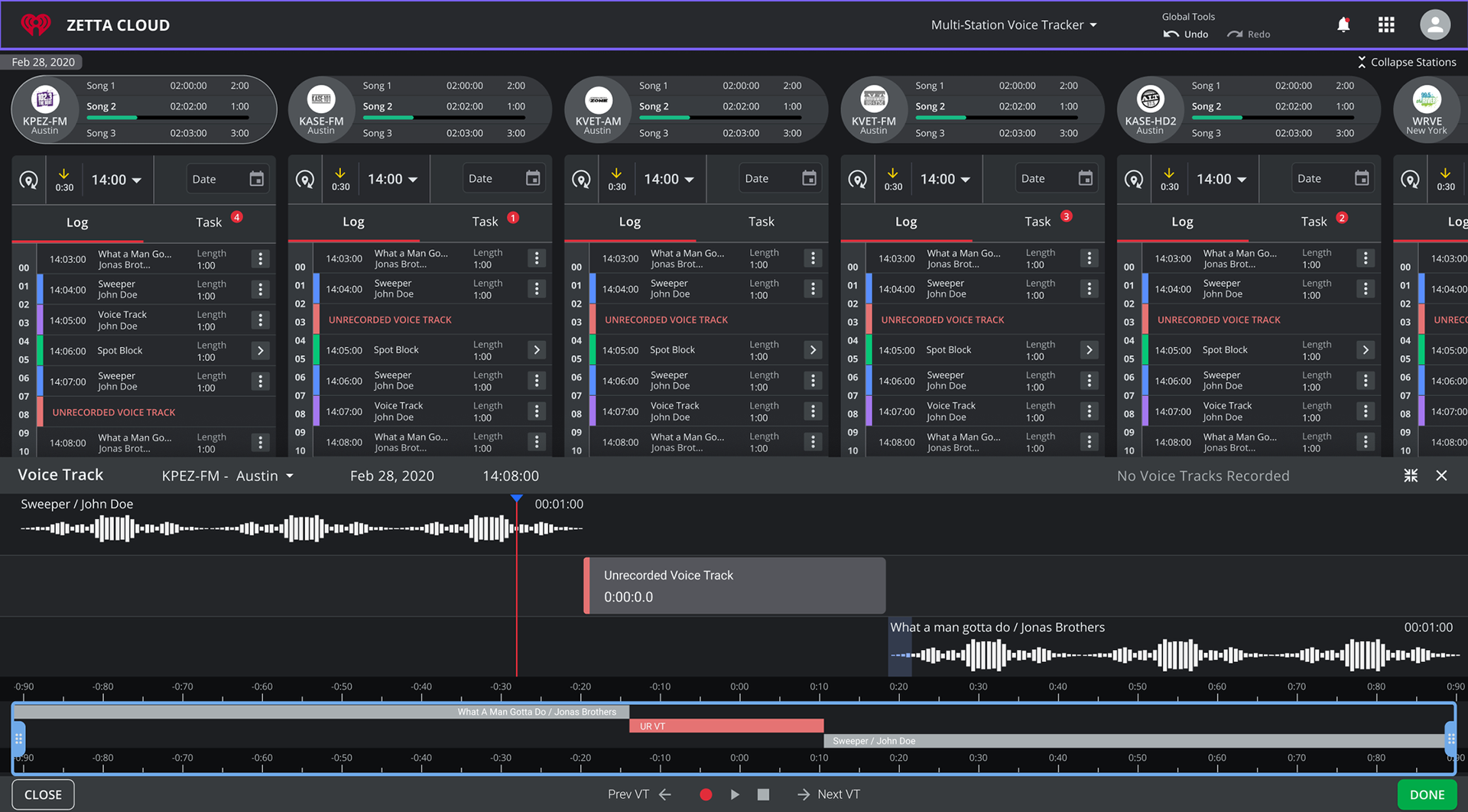Open KASE-HD2 14:00 hour dropdown

coord(1222,180)
